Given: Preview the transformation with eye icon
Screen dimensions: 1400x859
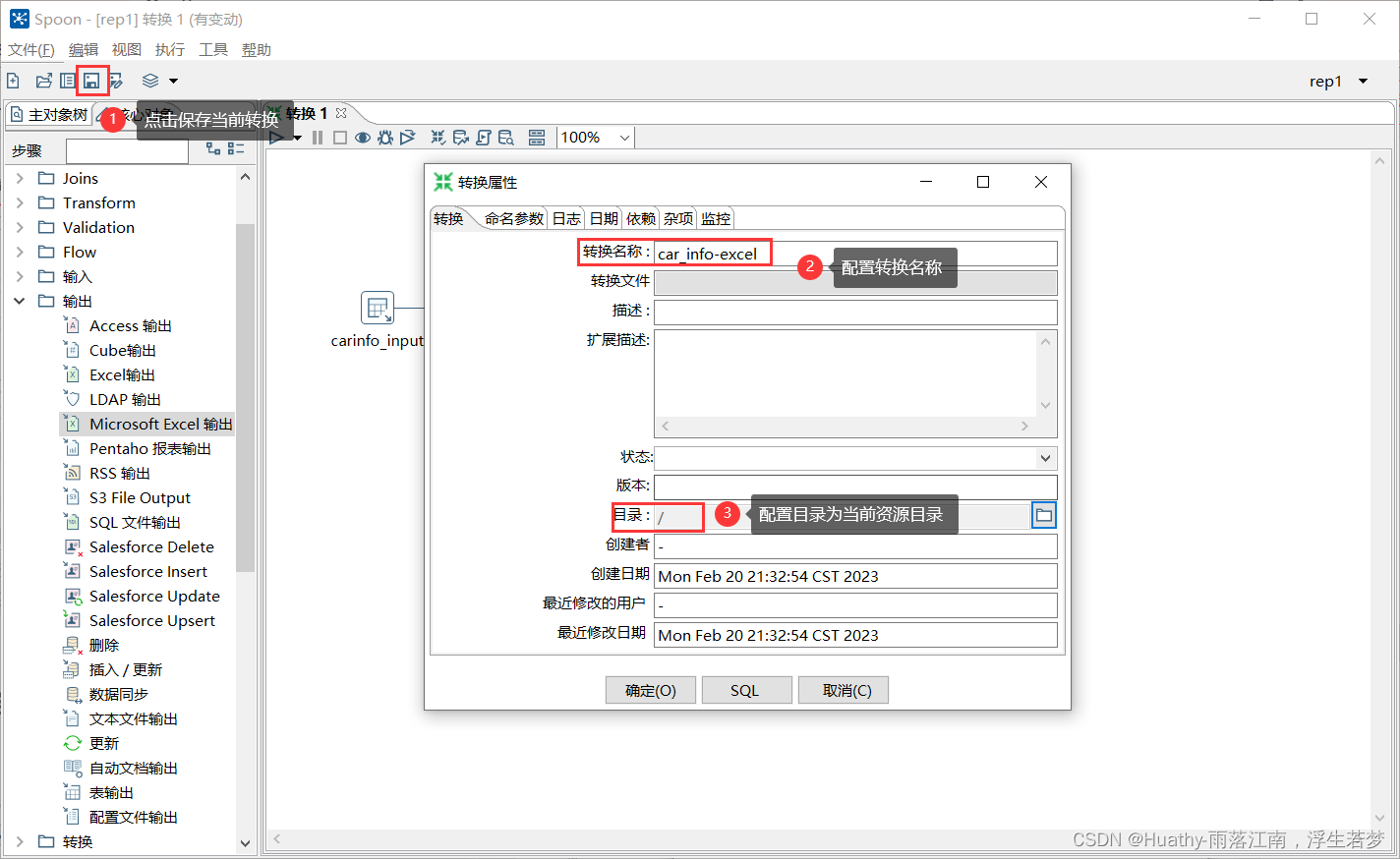Looking at the screenshot, I should tap(363, 138).
